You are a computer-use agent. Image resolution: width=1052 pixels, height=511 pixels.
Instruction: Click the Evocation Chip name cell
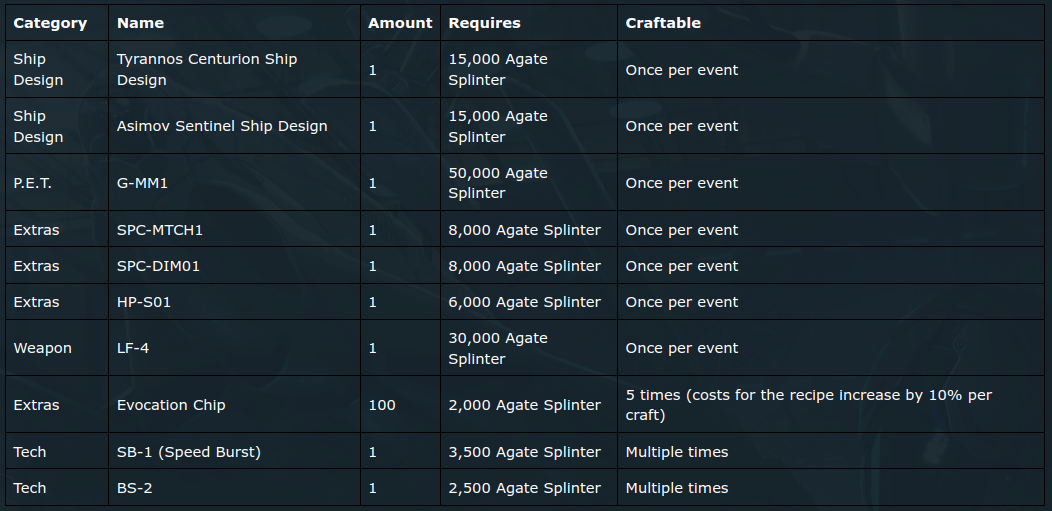(234, 404)
